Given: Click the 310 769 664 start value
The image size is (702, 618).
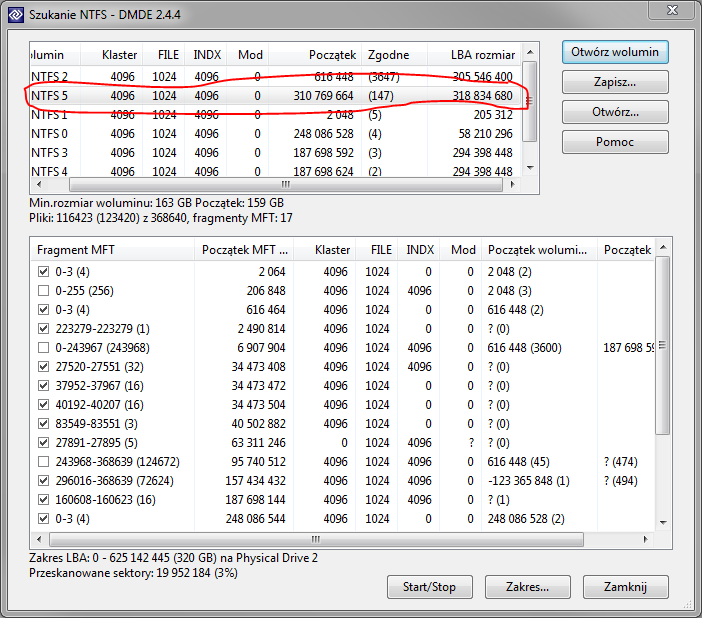Looking at the screenshot, I should pyautogui.click(x=323, y=96).
